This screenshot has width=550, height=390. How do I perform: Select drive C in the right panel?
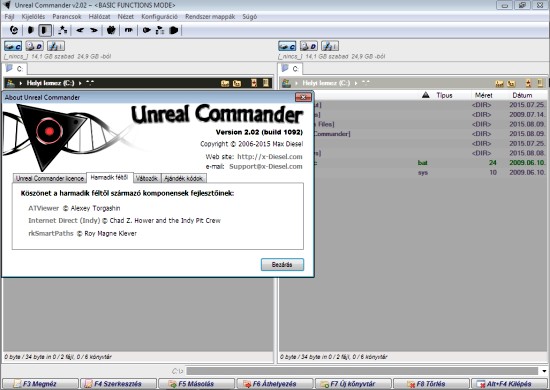287,46
